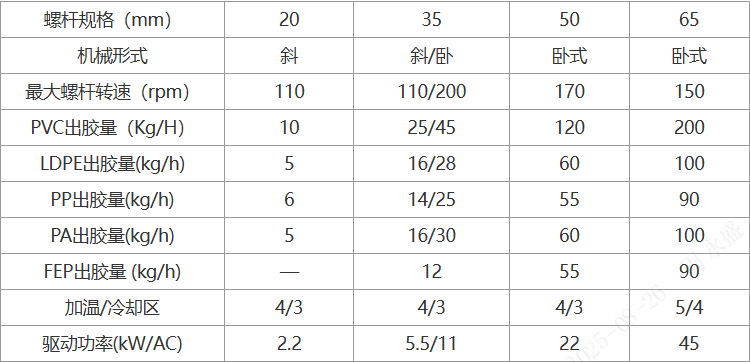Select the 驱动功率(kW/AC) label cell
750x362 pixels.
(112, 344)
